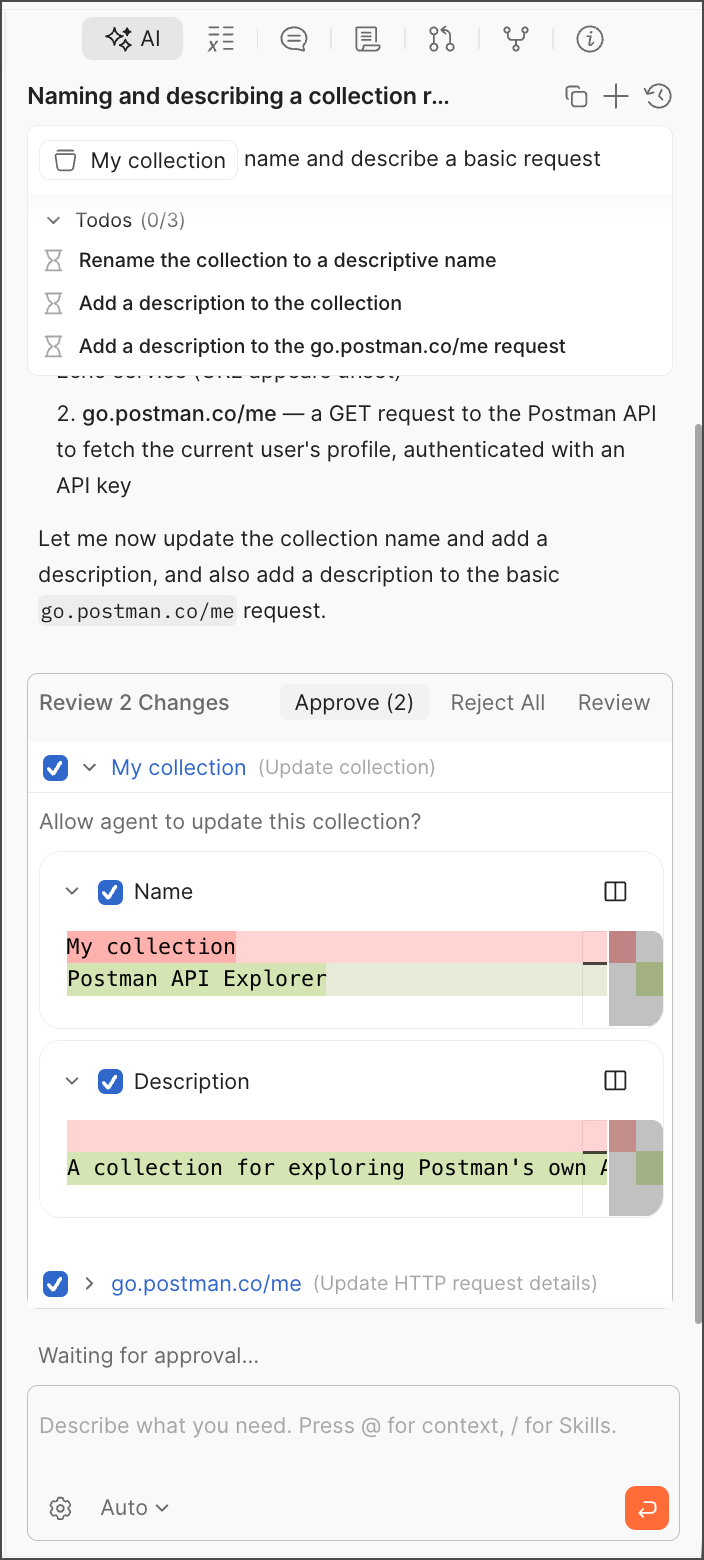Open the AI tab in the sidebar
The width and height of the screenshot is (704, 1560).
click(132, 39)
